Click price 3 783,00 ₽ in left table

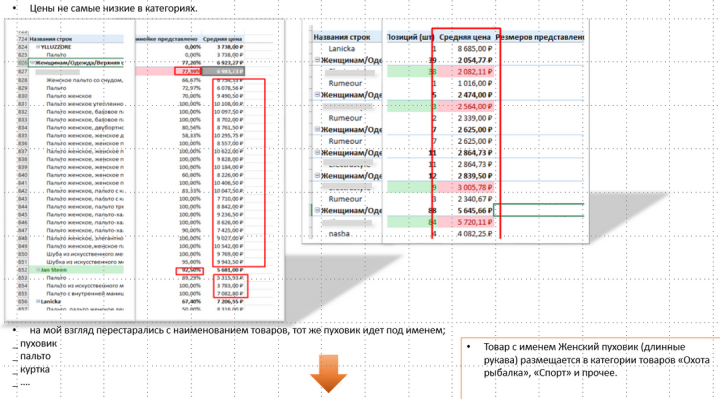tap(230, 286)
